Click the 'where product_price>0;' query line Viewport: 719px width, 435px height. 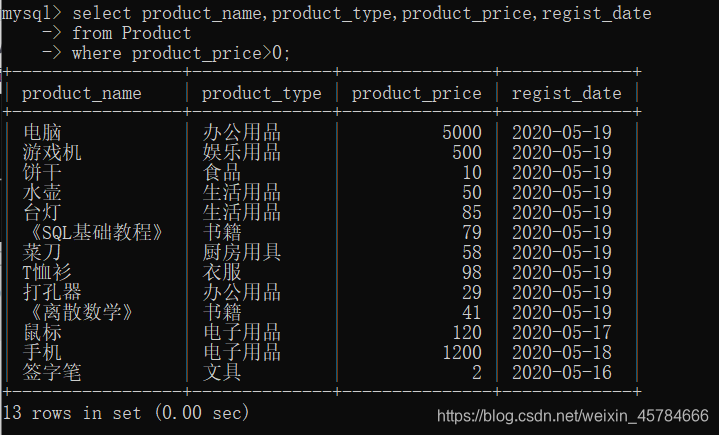coord(181,54)
